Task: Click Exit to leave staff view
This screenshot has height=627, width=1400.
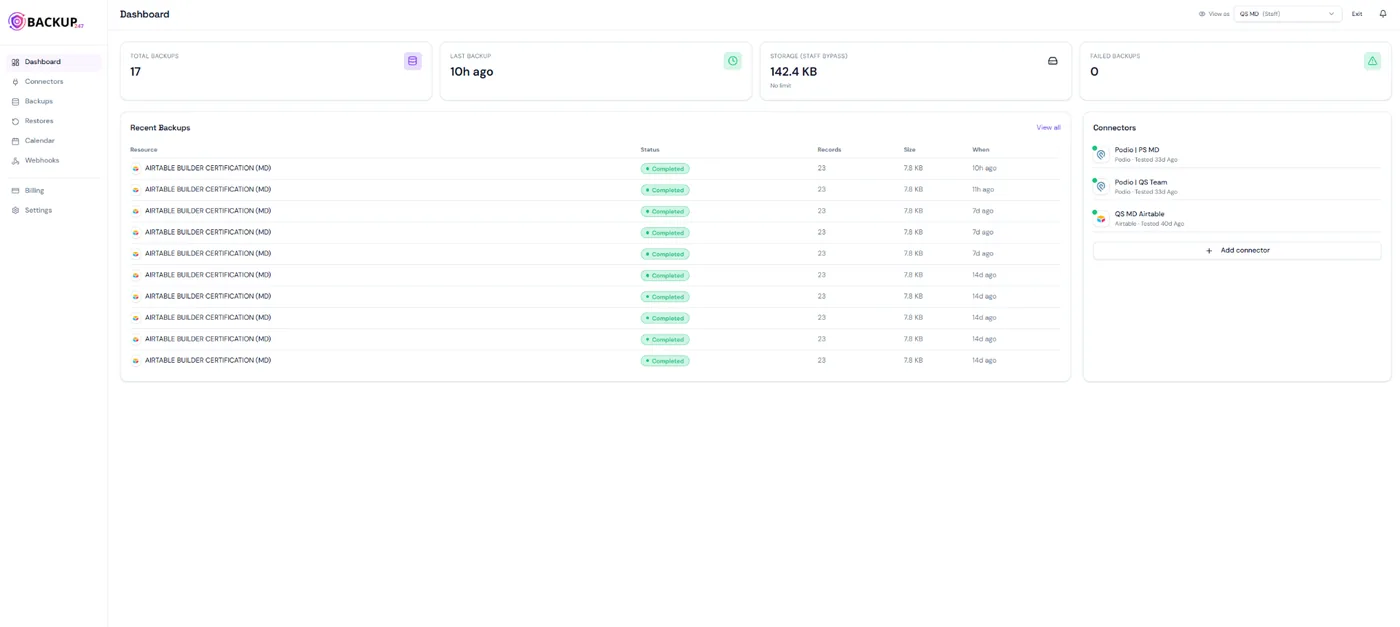Action: (1357, 14)
